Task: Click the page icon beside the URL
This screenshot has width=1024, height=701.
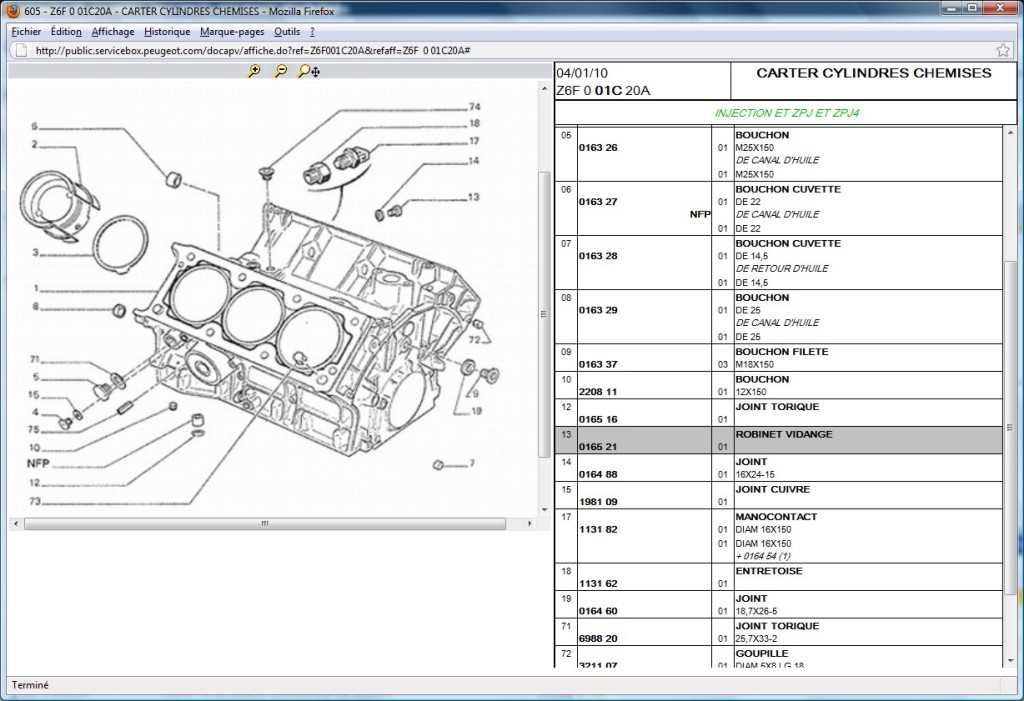Action: [20, 50]
